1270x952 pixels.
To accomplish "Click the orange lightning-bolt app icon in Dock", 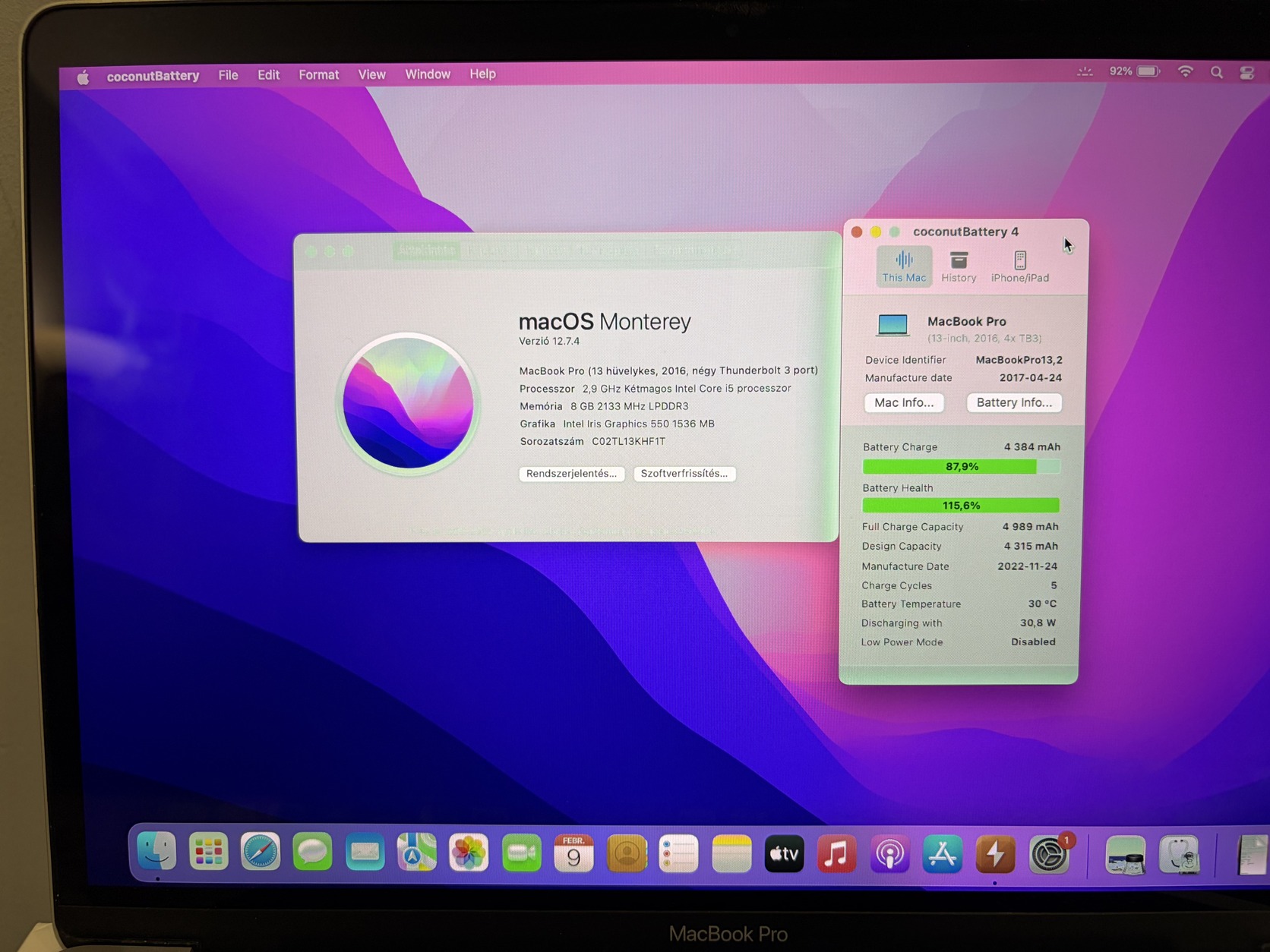I will pos(995,856).
